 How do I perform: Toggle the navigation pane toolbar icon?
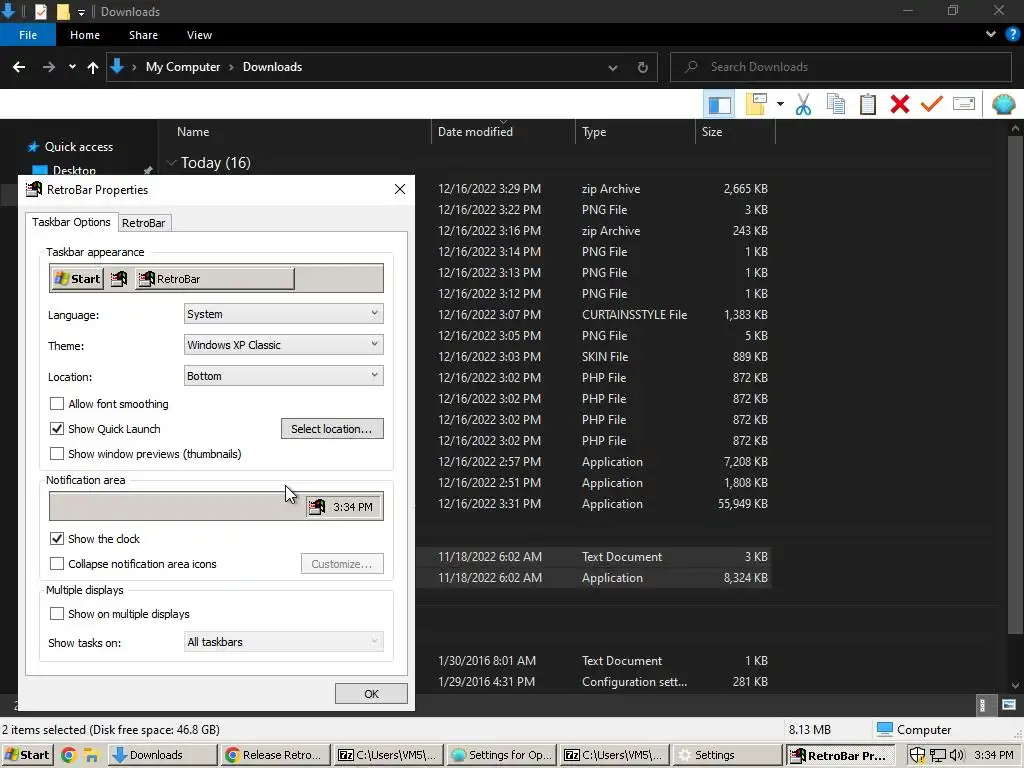(x=720, y=104)
